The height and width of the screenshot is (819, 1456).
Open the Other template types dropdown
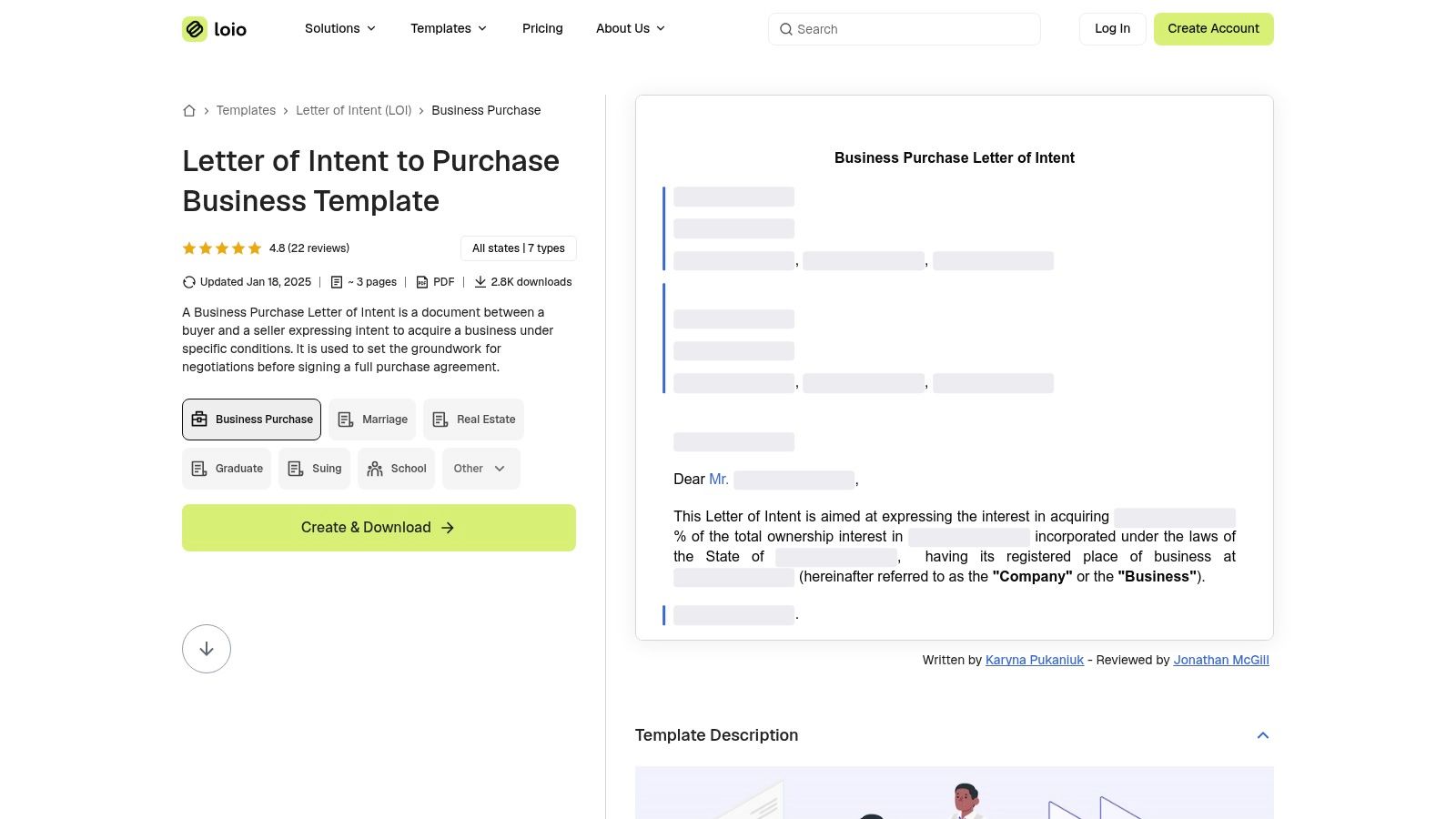click(480, 469)
